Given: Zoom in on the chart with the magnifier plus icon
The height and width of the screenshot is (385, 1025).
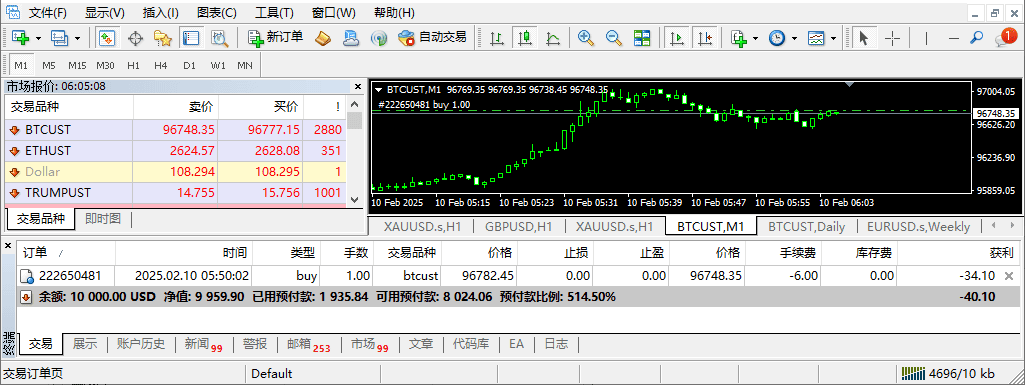Looking at the screenshot, I should click(x=585, y=38).
